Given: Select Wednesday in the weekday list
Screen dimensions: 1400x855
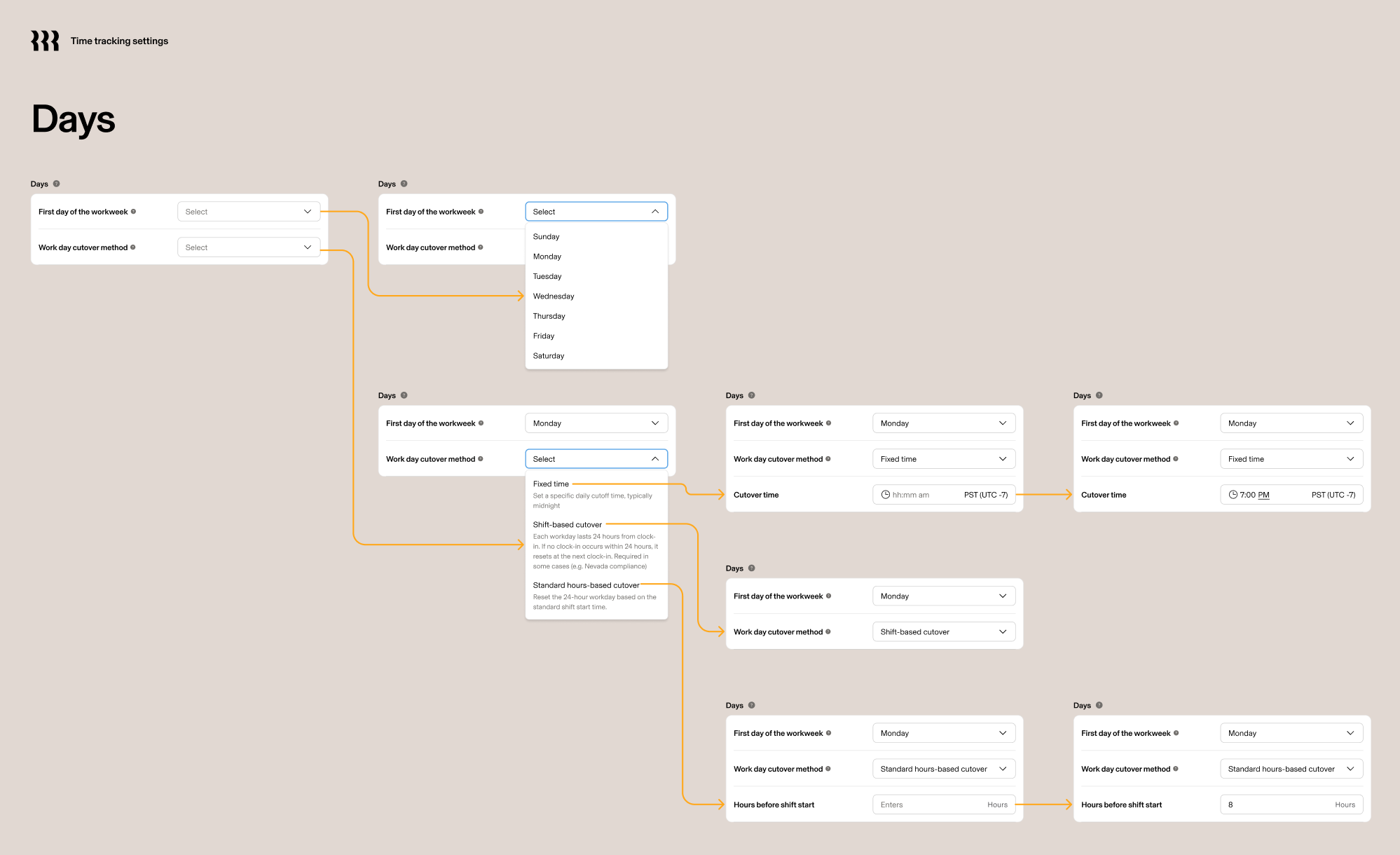Looking at the screenshot, I should point(596,296).
